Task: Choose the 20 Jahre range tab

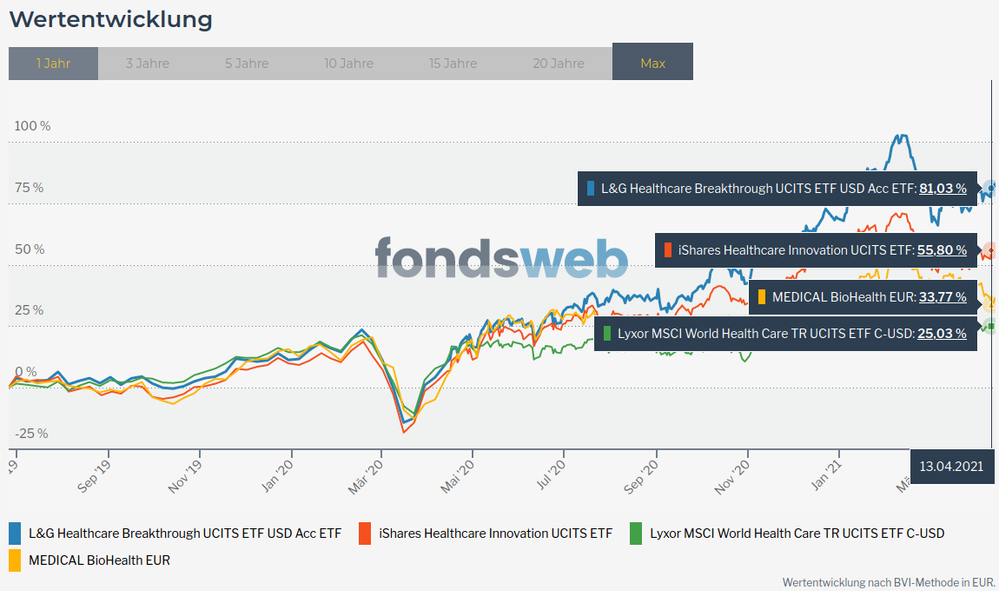Action: [558, 63]
